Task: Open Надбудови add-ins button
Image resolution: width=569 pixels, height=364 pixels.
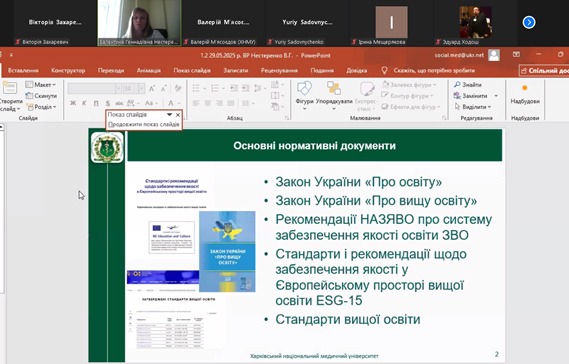Action: pyautogui.click(x=525, y=94)
